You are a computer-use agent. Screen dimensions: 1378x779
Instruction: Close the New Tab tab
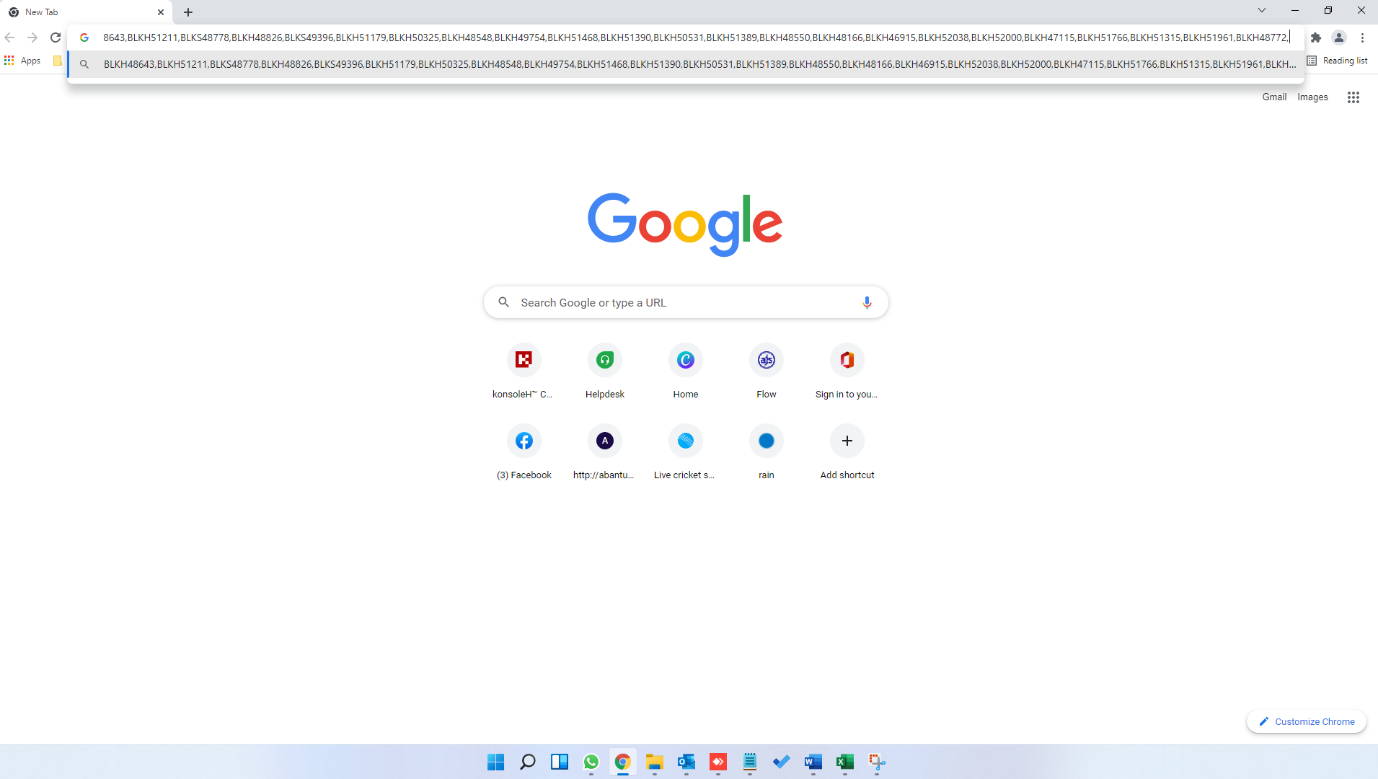click(160, 12)
